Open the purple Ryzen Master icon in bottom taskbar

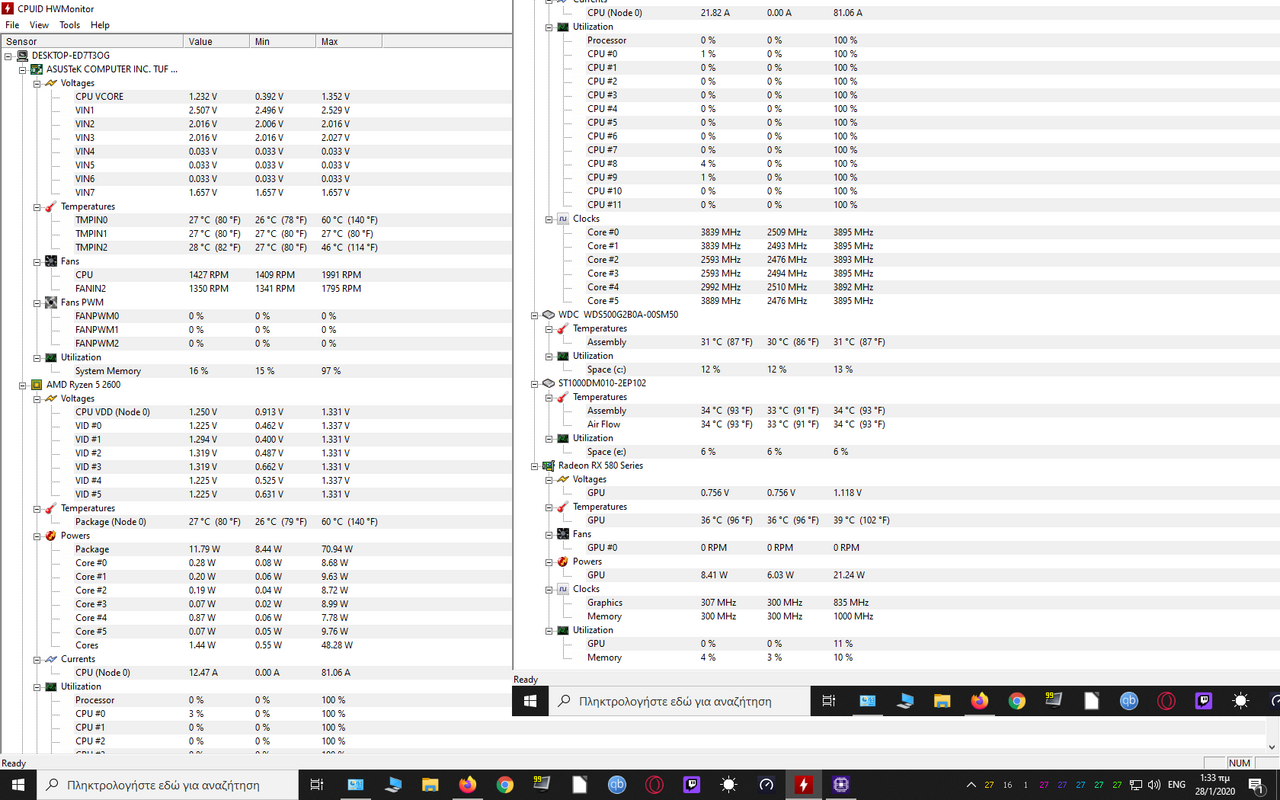pos(840,785)
